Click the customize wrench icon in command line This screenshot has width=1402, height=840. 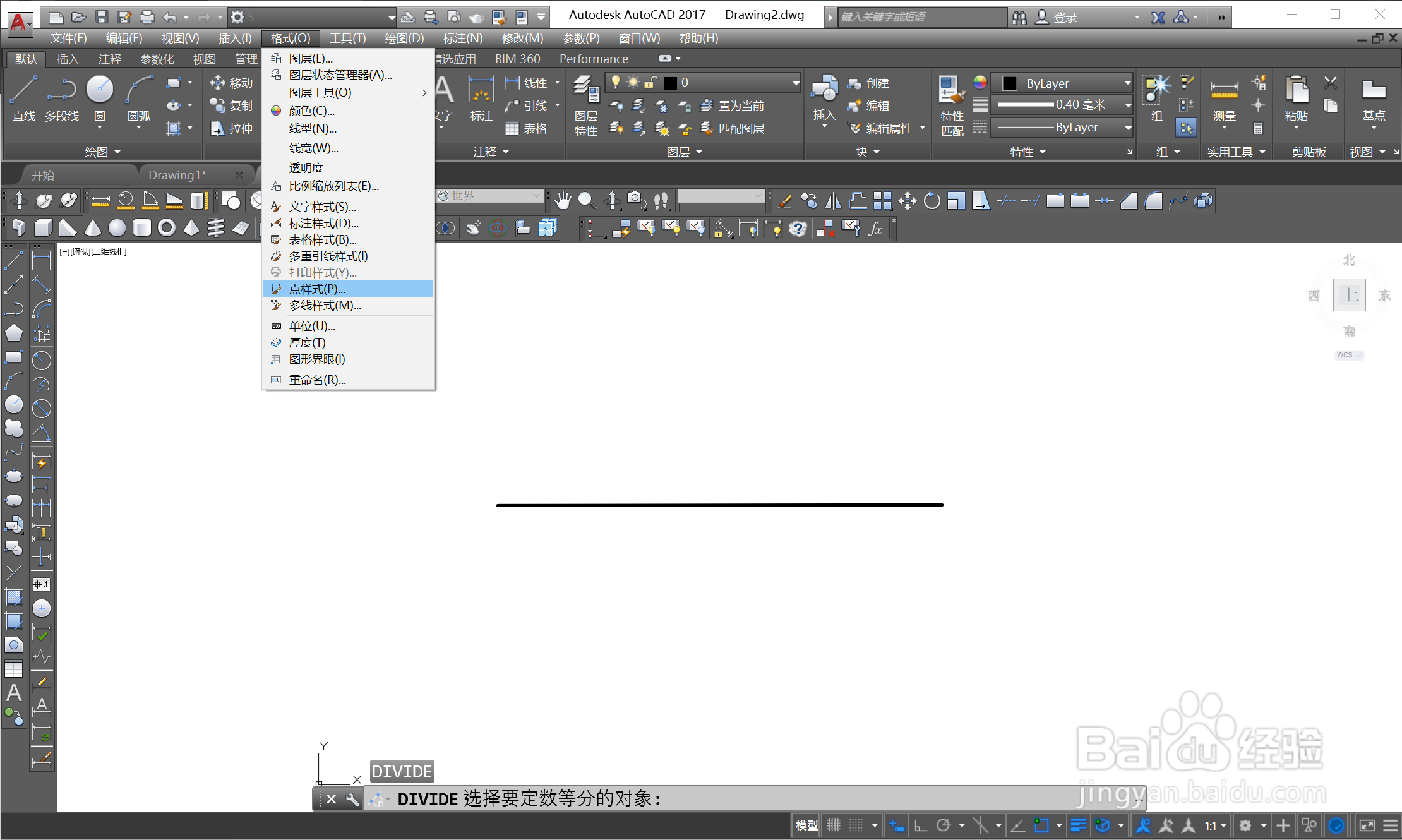[x=352, y=800]
